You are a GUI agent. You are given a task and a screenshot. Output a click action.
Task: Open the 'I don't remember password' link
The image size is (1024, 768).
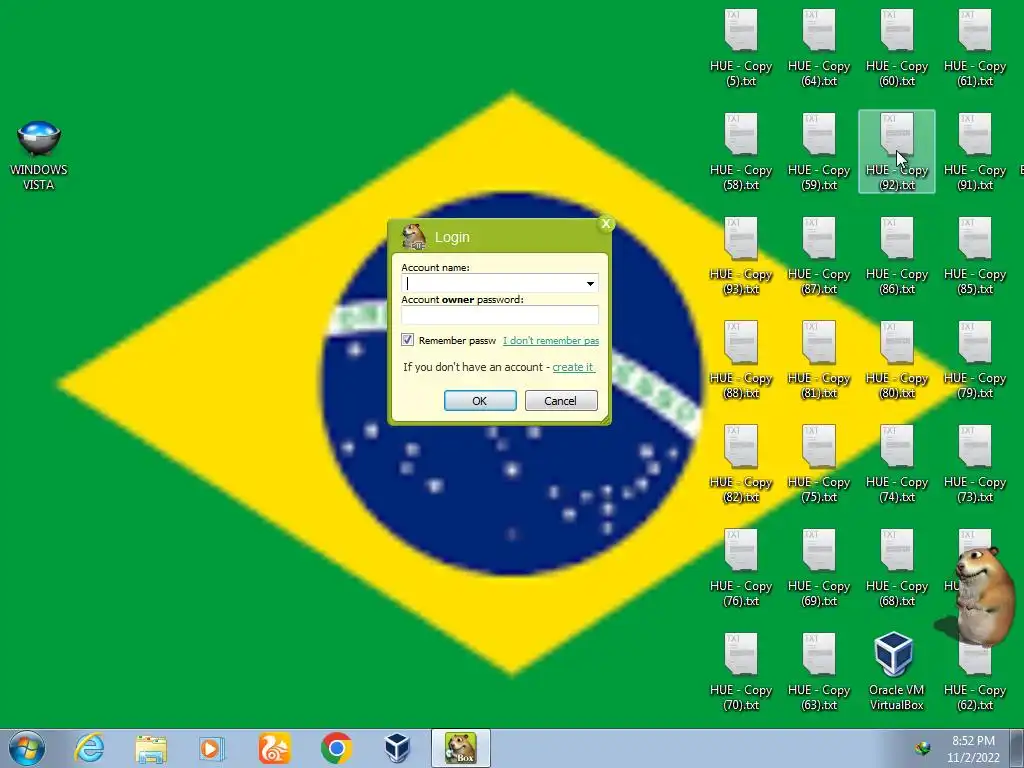(x=551, y=340)
